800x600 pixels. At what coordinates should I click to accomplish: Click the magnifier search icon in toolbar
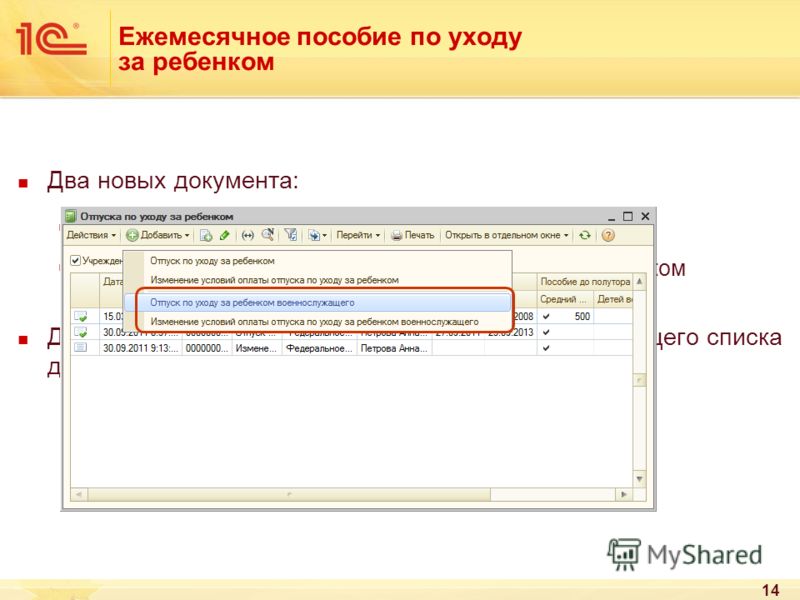pos(268,235)
